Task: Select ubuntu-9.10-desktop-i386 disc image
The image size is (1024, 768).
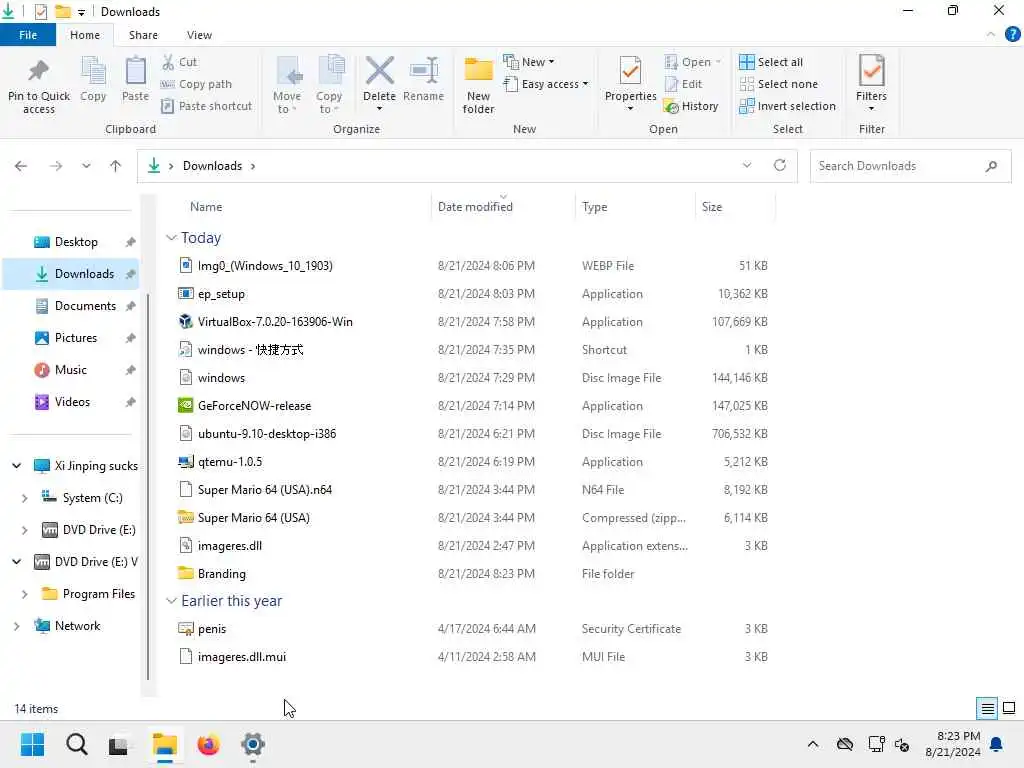Action: coord(266,434)
